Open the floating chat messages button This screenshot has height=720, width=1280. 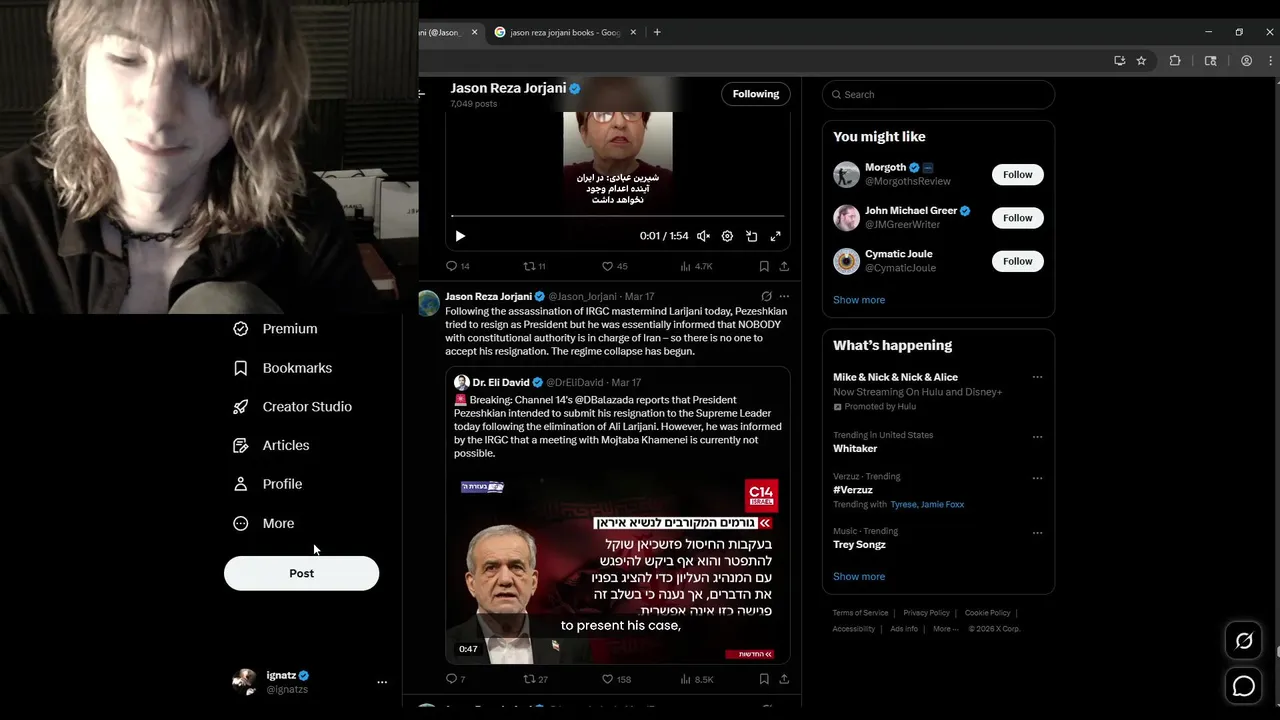[1244, 686]
